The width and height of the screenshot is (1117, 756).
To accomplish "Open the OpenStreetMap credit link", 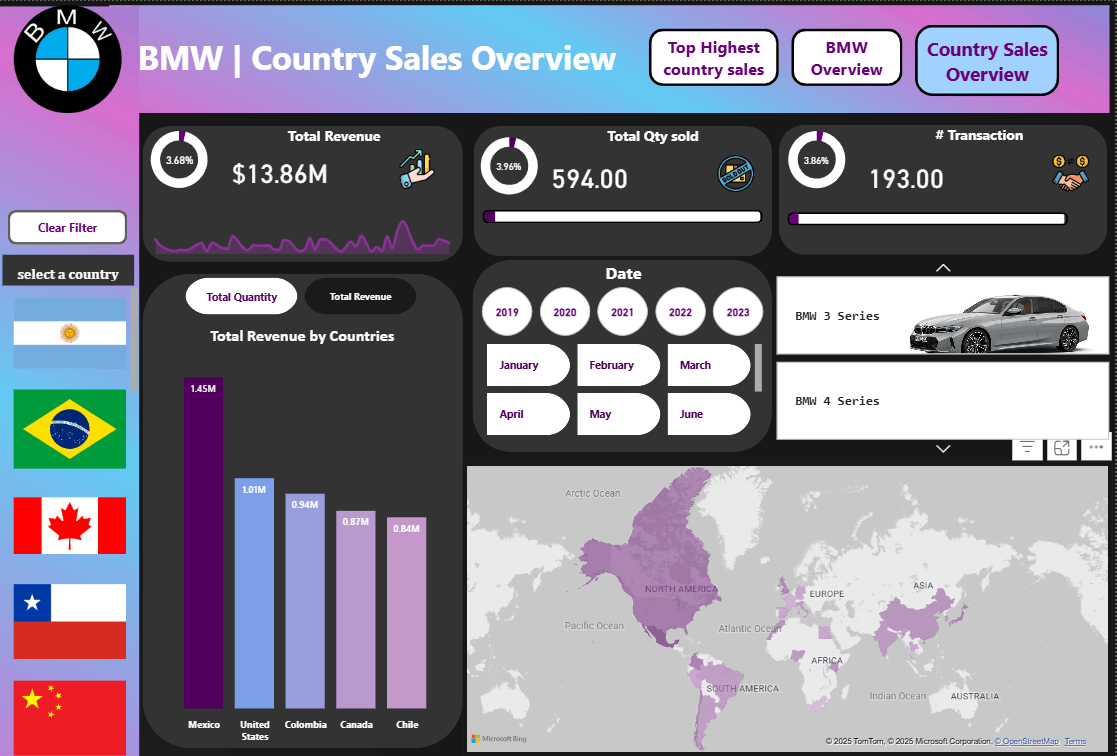I will coord(1027,740).
